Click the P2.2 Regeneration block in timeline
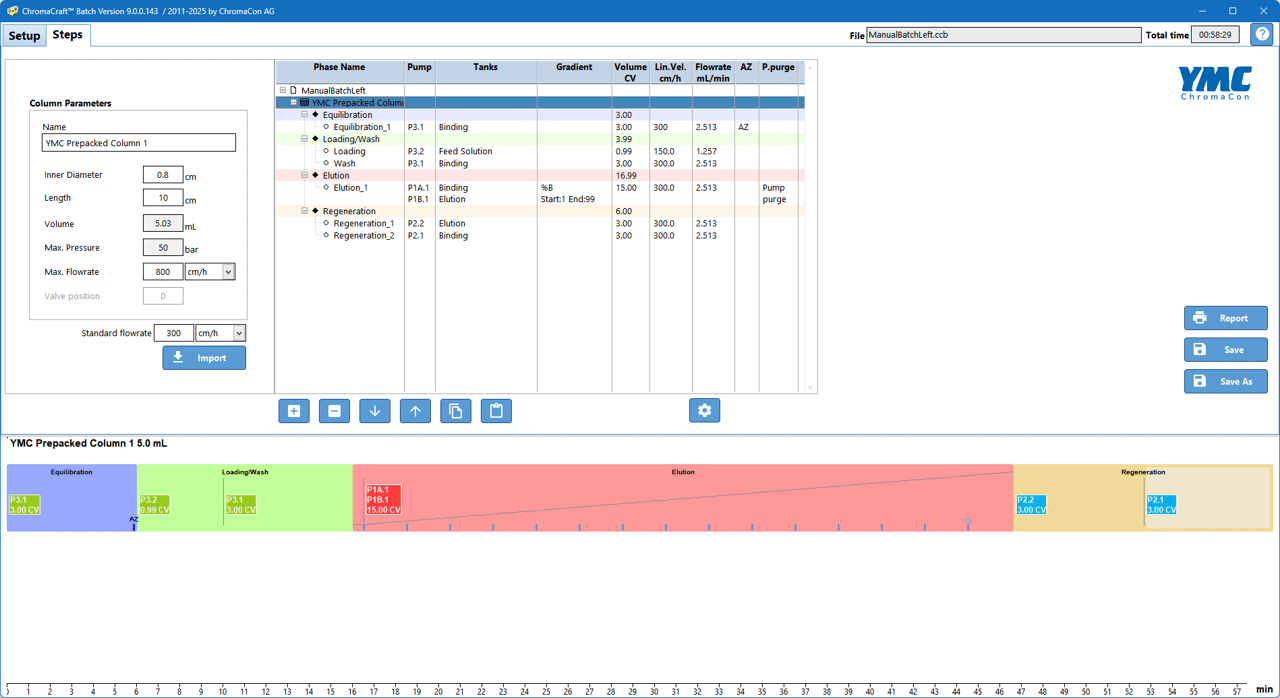 [x=1031, y=505]
